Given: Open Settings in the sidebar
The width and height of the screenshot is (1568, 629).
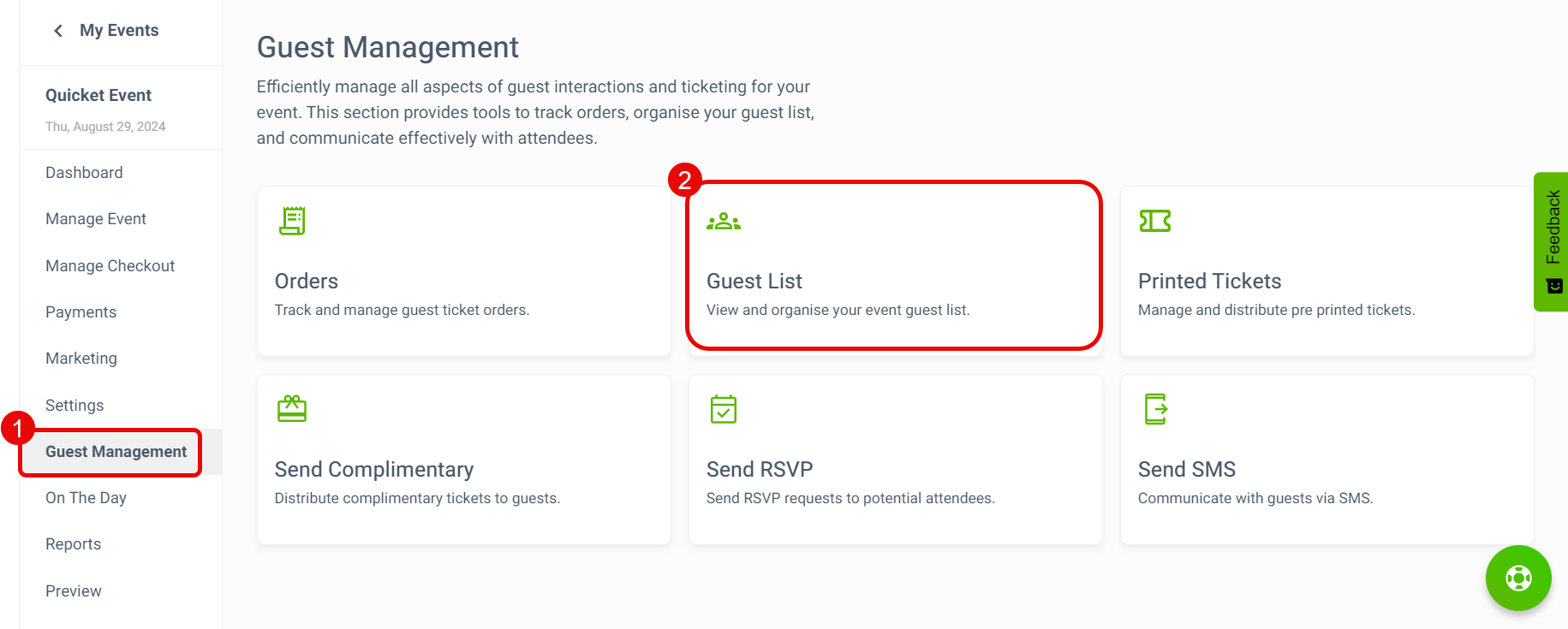Looking at the screenshot, I should [x=75, y=406].
